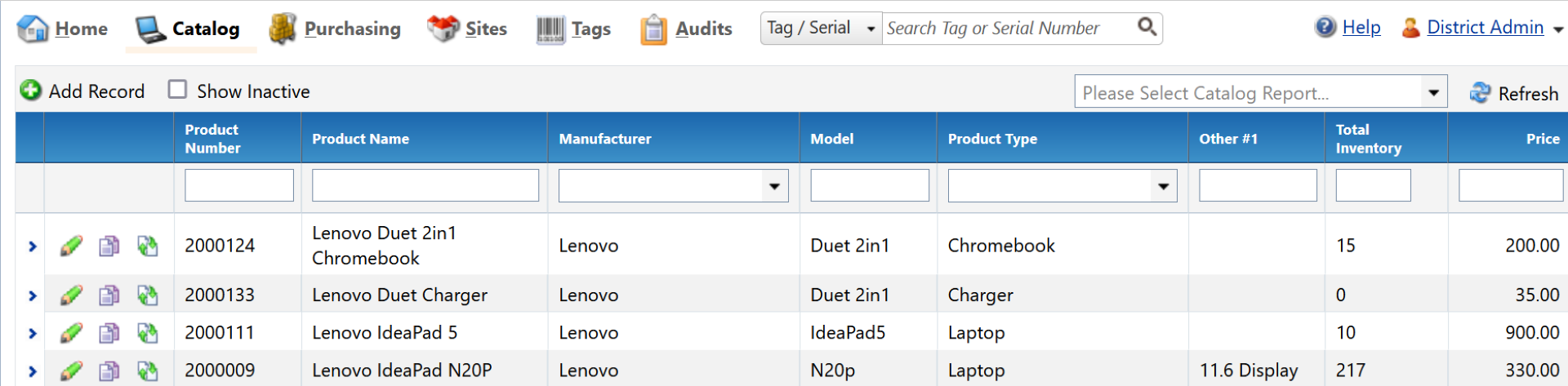The height and width of the screenshot is (386, 1568).
Task: Edit record 2000133 with pencil icon
Action: pos(72,295)
